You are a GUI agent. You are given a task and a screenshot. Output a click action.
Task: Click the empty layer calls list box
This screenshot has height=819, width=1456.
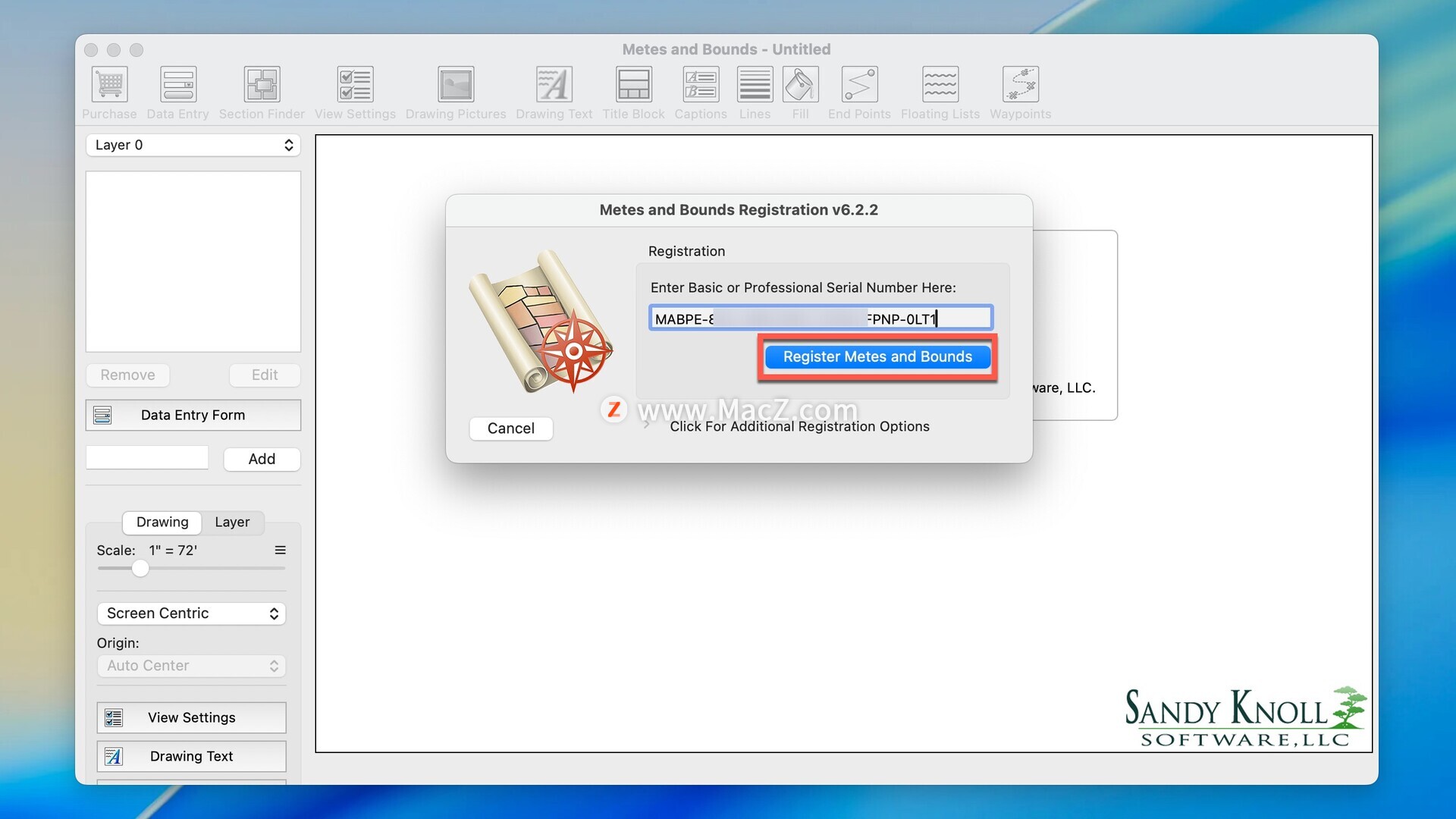click(x=193, y=262)
